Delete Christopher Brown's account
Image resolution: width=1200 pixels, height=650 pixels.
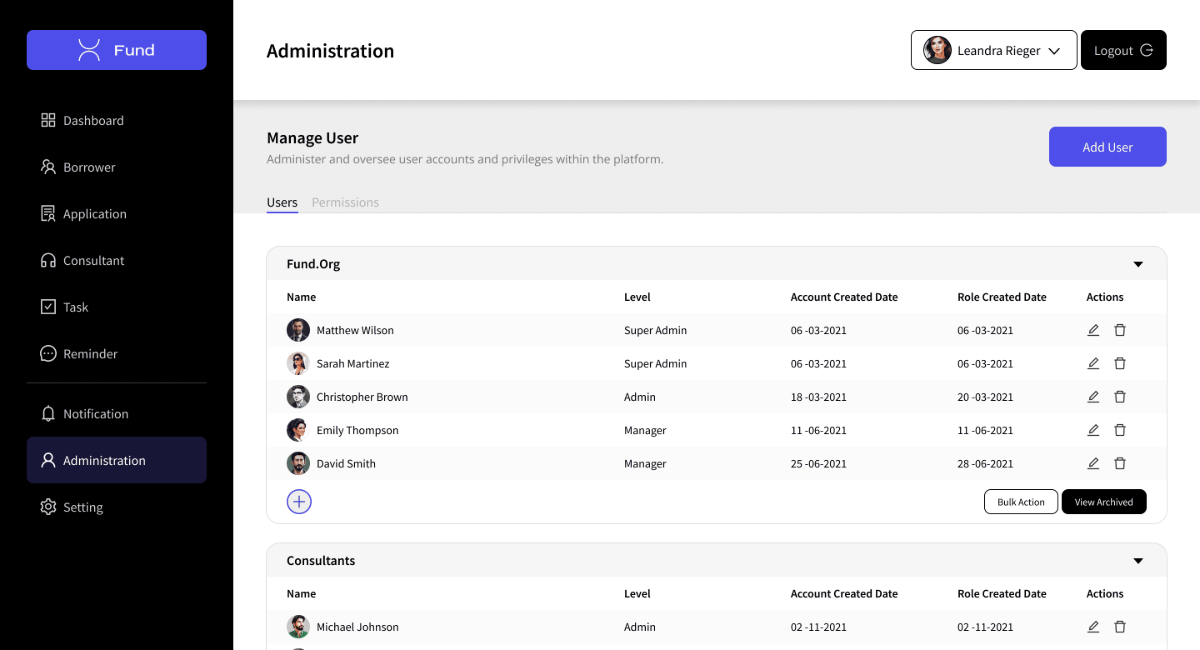(x=1120, y=397)
